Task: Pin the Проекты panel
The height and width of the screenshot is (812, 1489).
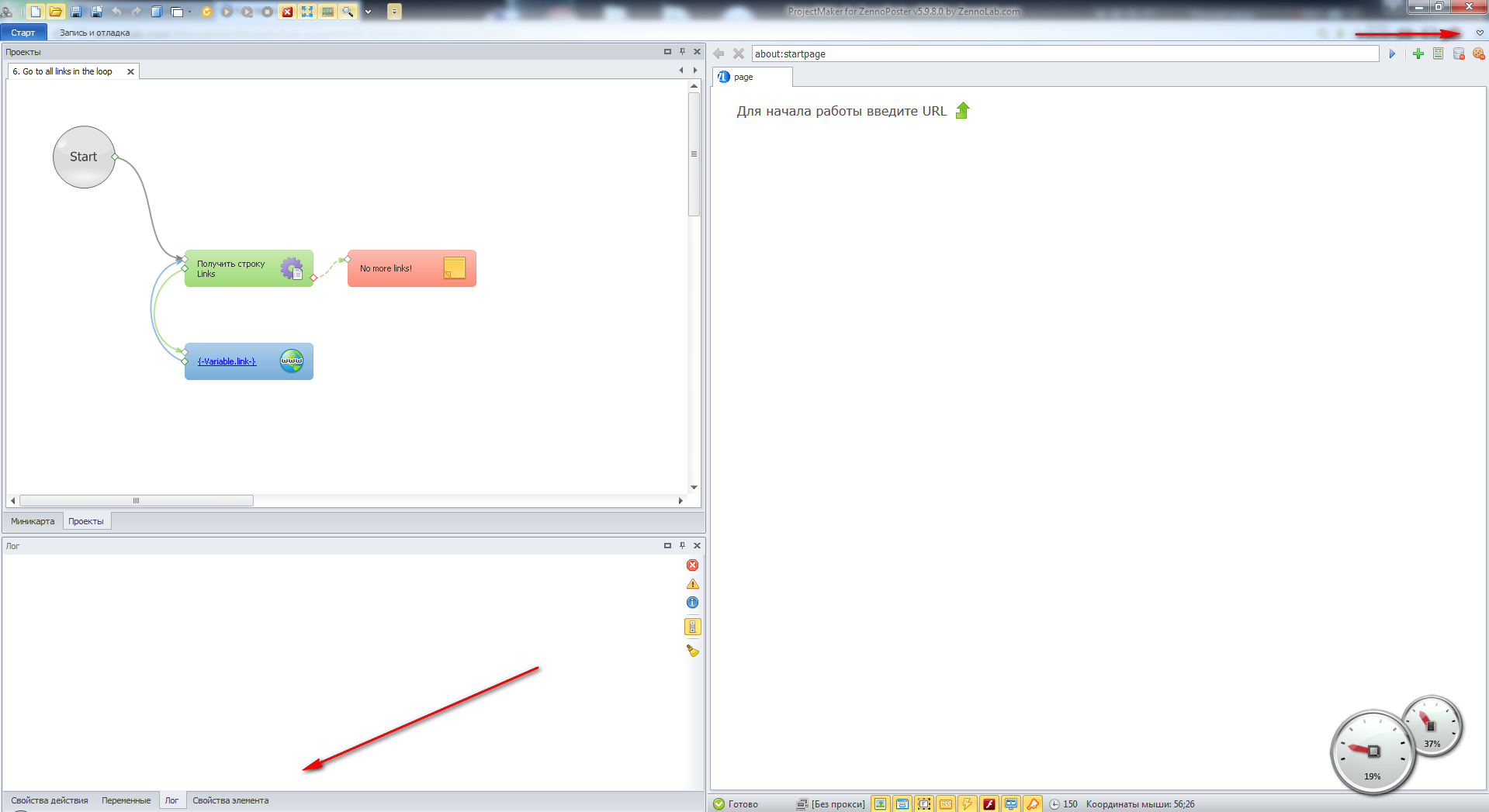Action: (683, 52)
